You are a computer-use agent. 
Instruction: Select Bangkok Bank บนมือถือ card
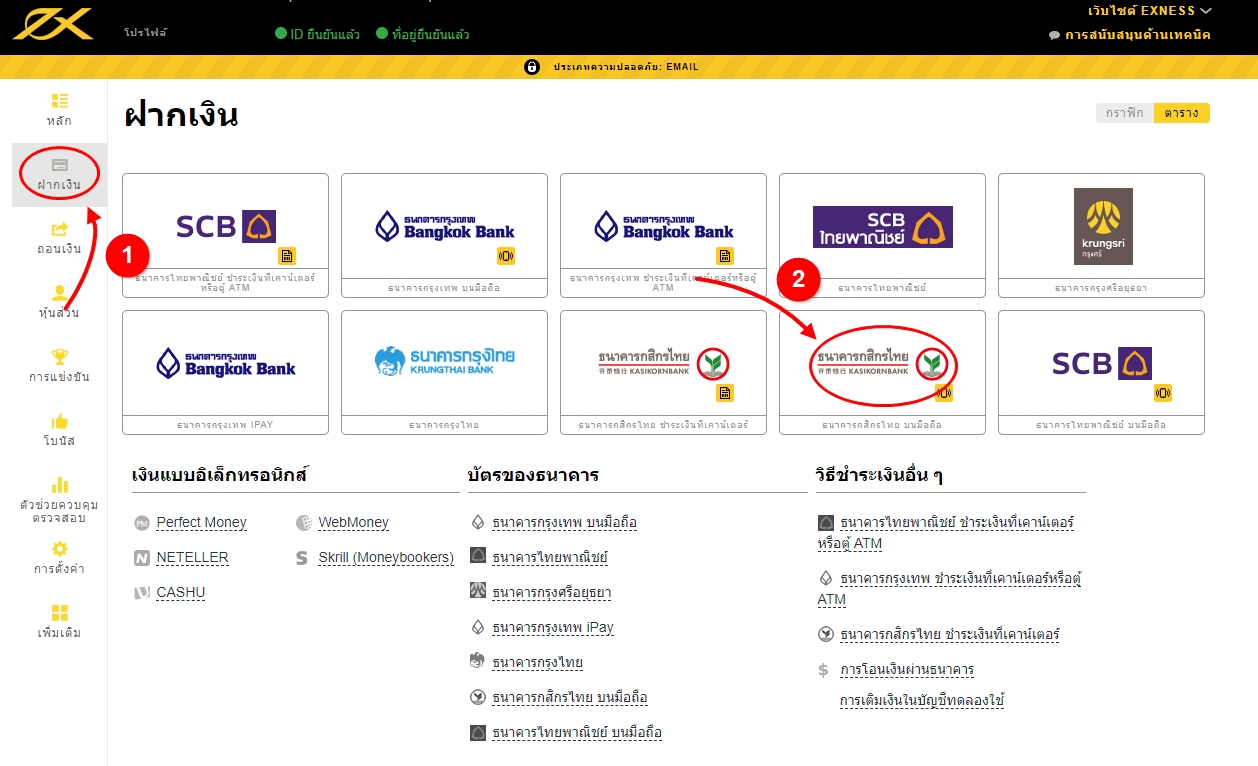444,235
